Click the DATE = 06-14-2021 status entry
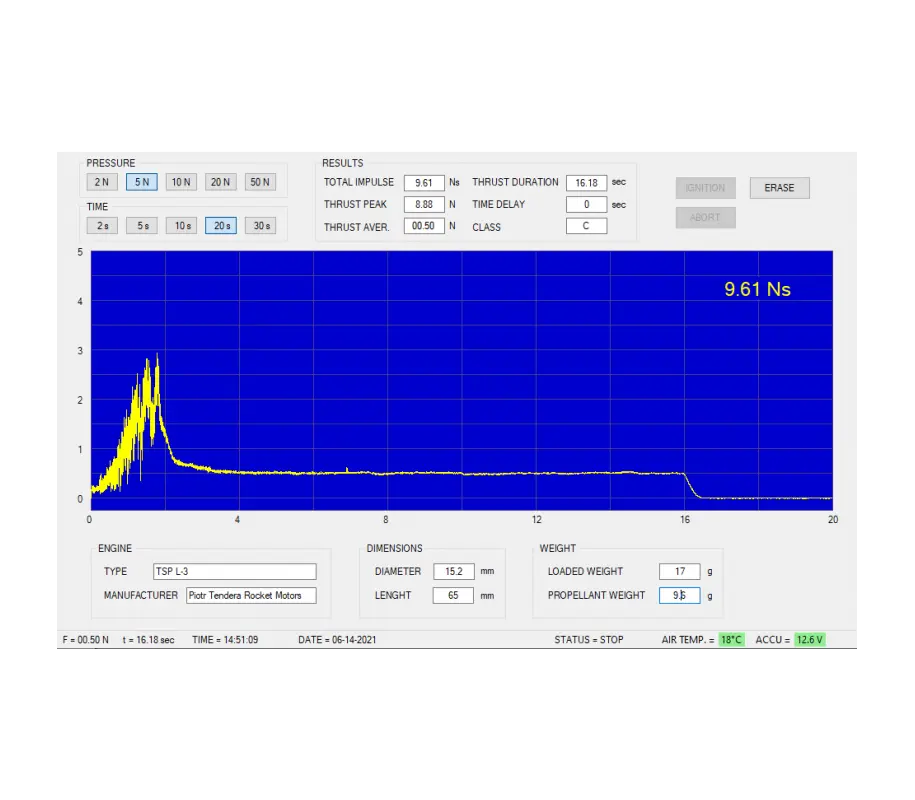The height and width of the screenshot is (800, 915). point(337,640)
